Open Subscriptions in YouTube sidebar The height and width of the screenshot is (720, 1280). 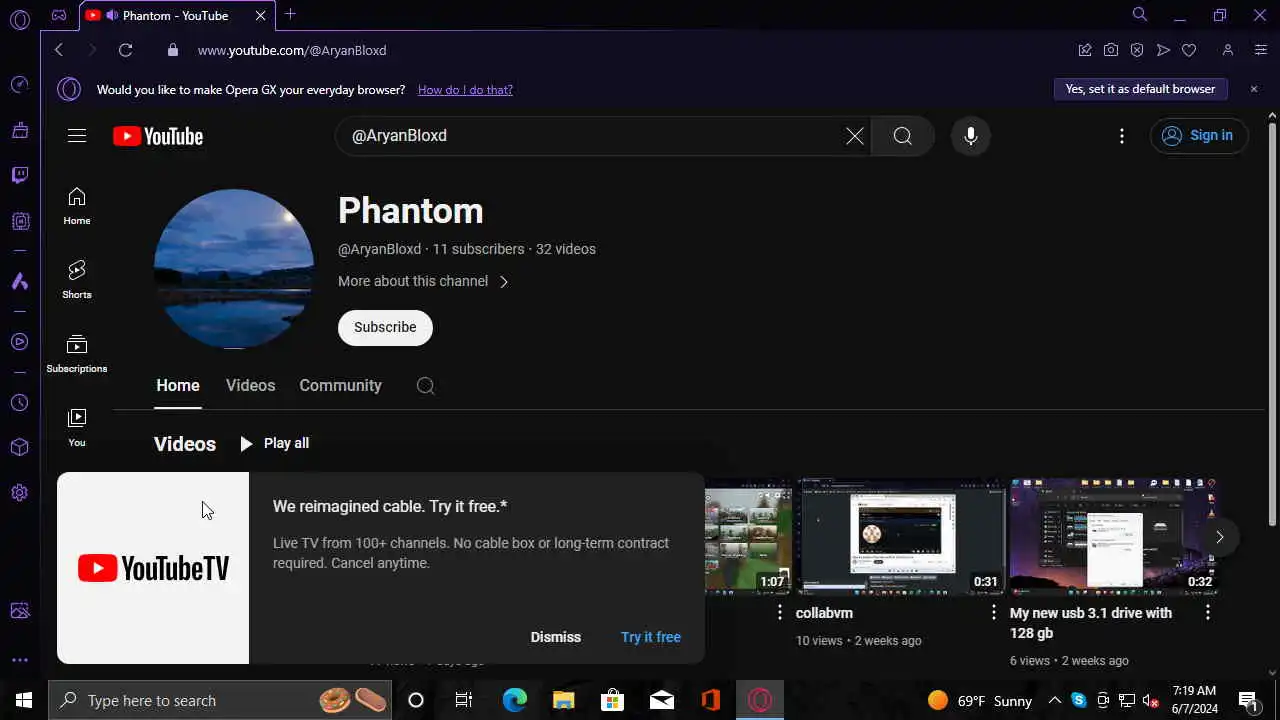[77, 354]
